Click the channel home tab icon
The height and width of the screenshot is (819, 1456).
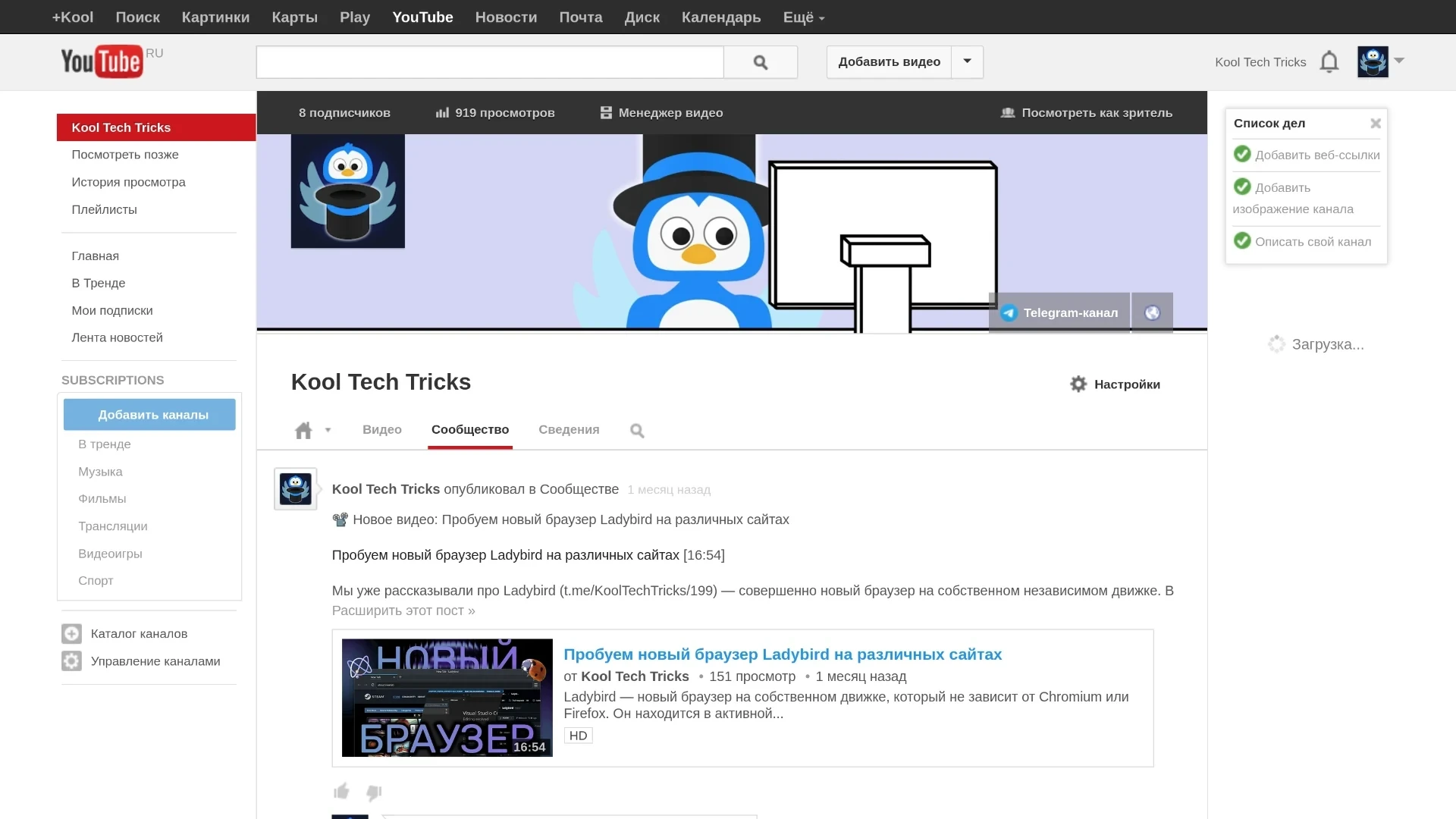pyautogui.click(x=303, y=430)
